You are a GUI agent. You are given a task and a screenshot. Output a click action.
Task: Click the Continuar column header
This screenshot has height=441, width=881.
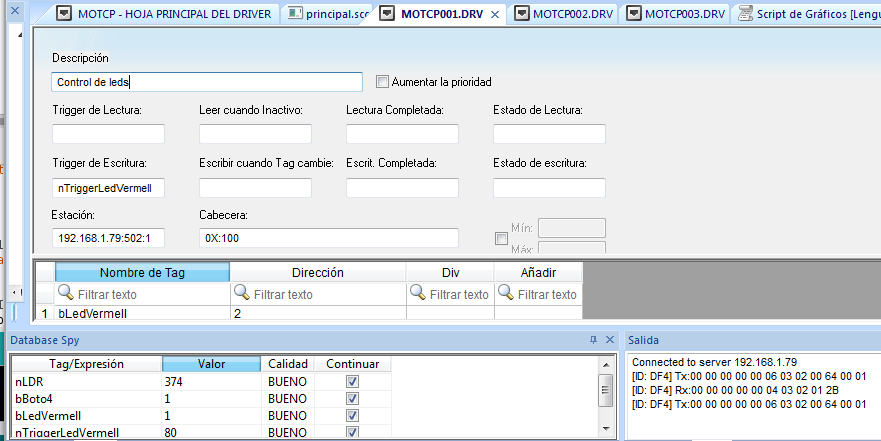tap(352, 364)
